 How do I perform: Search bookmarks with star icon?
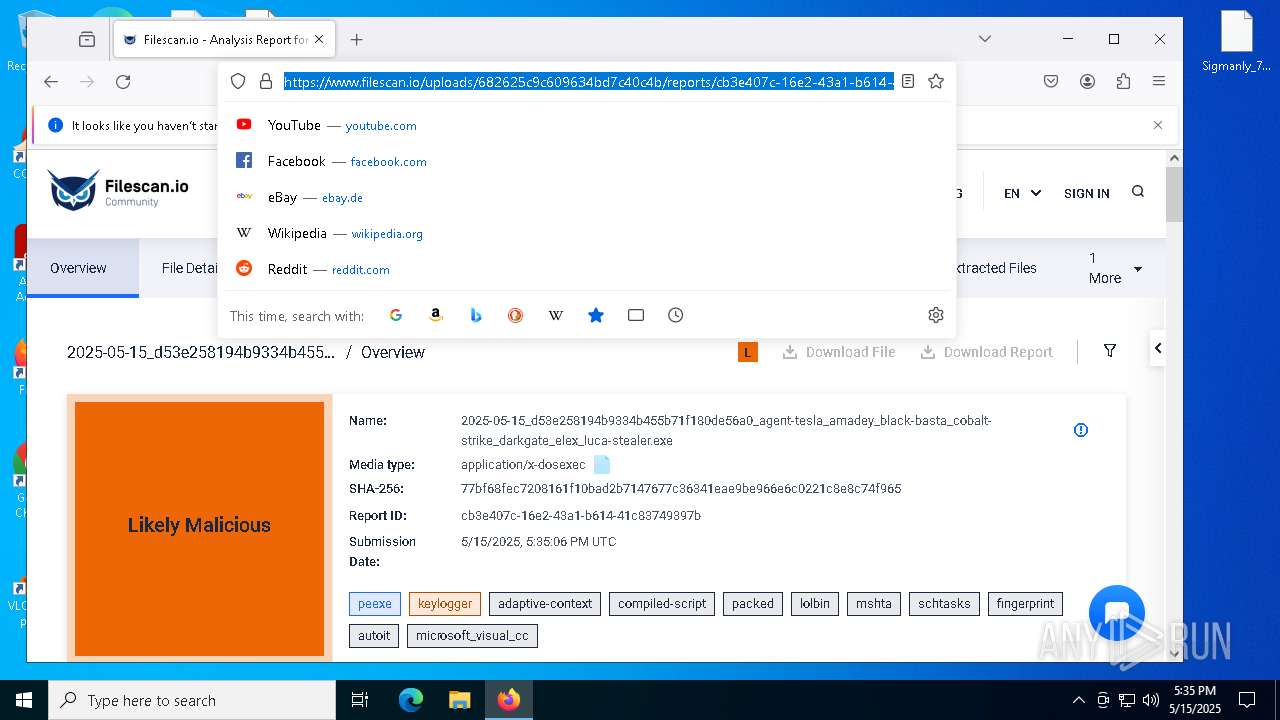pos(596,315)
